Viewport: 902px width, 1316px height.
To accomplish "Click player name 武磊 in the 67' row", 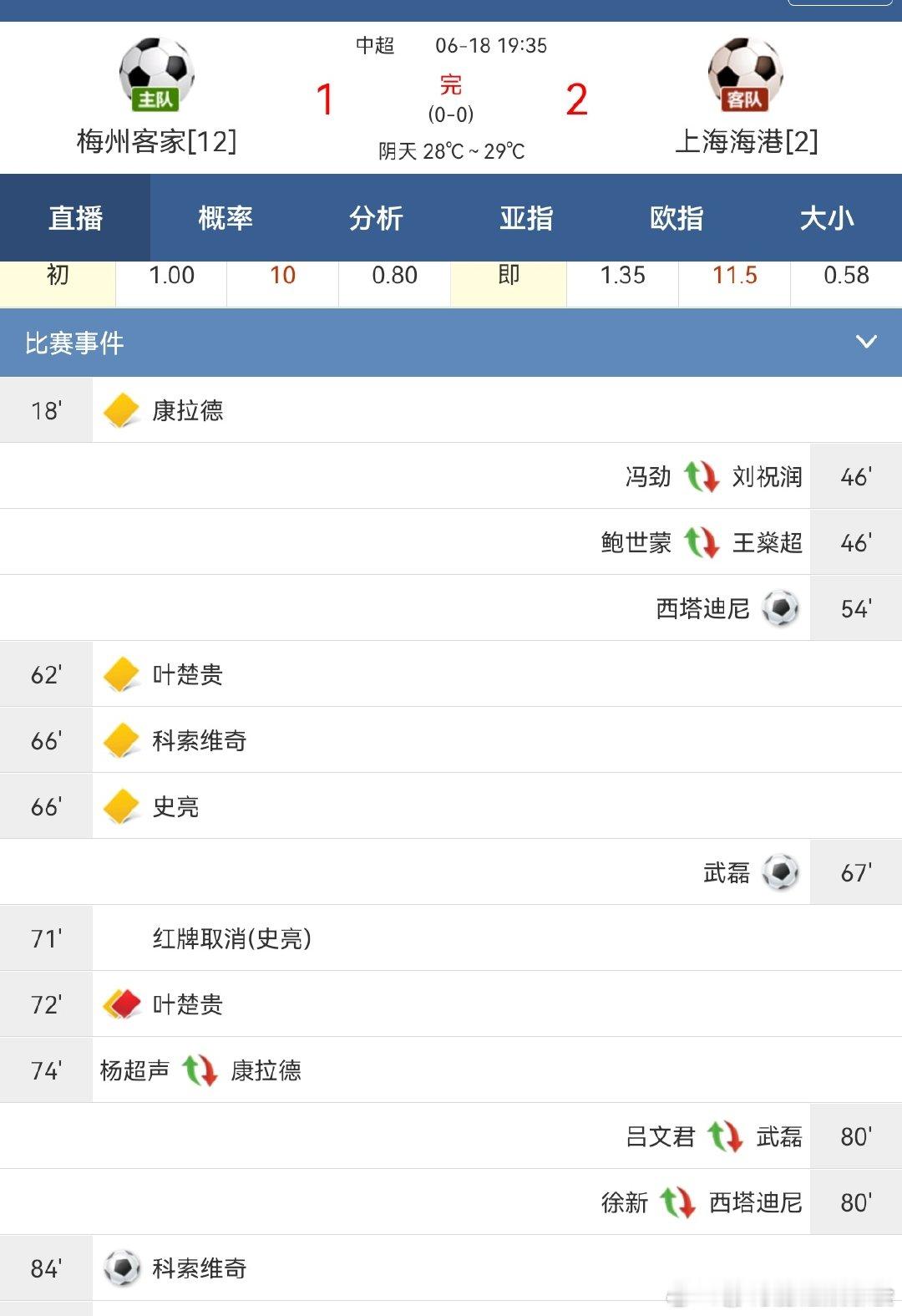I will (727, 872).
